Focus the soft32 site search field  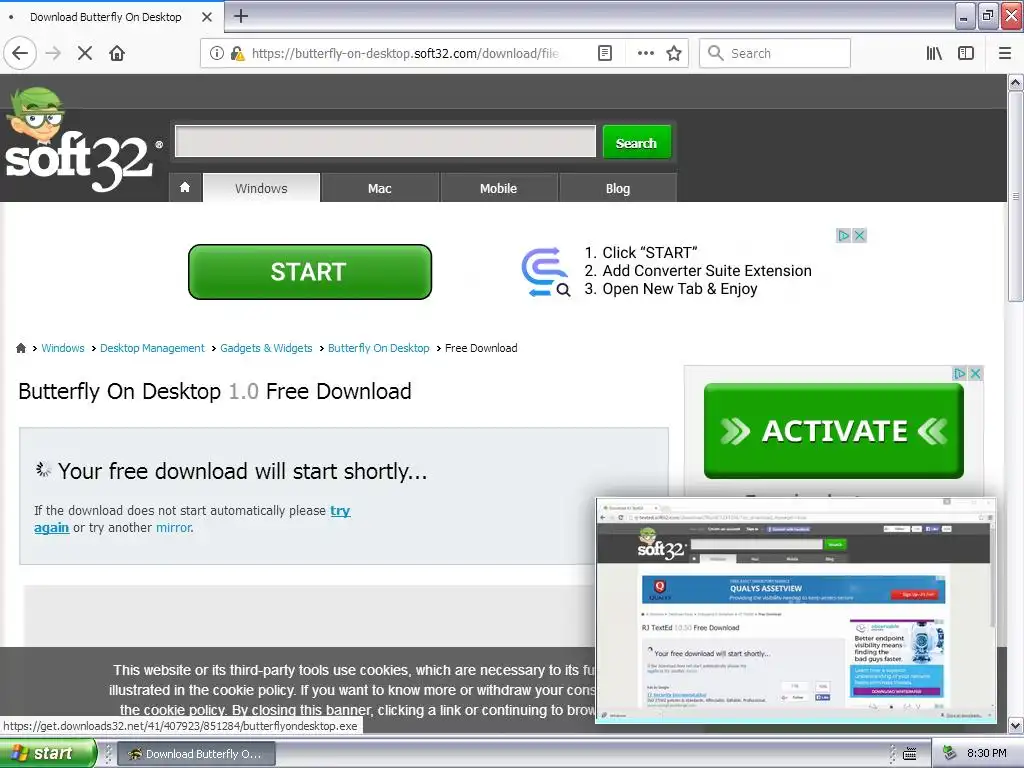385,141
